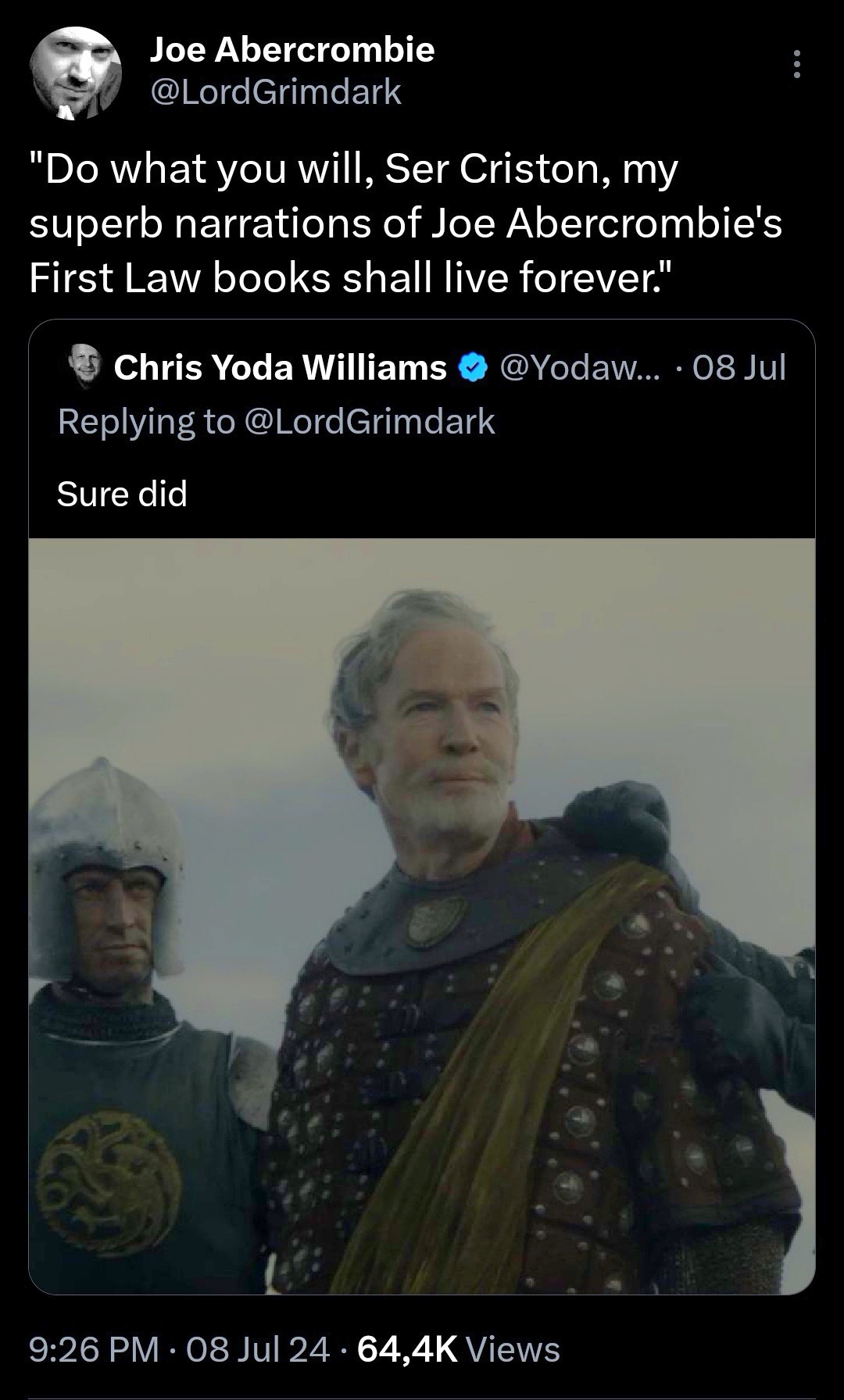Open Joe Abercrombie's profile avatar
This screenshot has width=844, height=1400.
coord(75,72)
